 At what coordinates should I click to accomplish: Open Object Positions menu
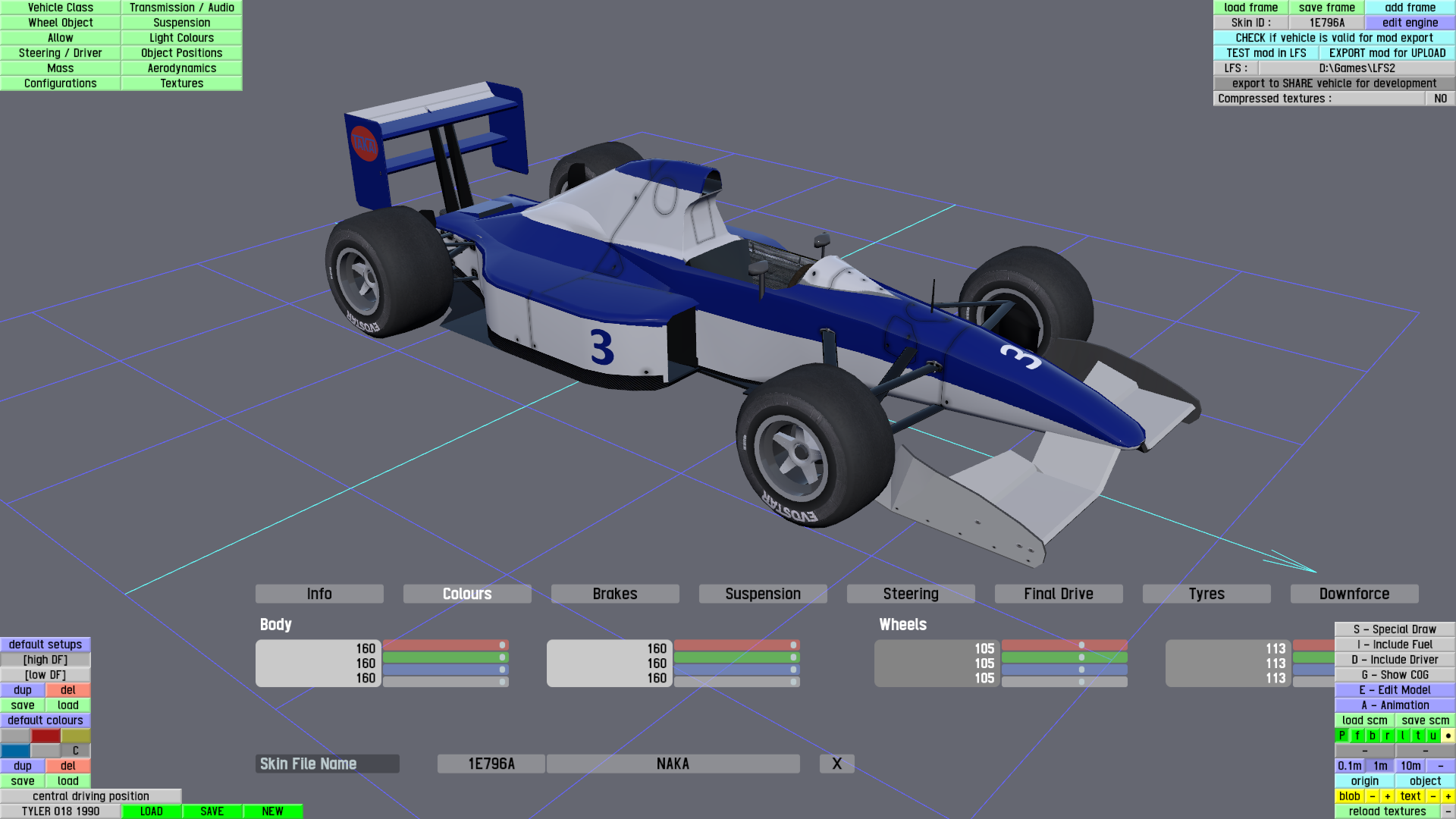(182, 53)
